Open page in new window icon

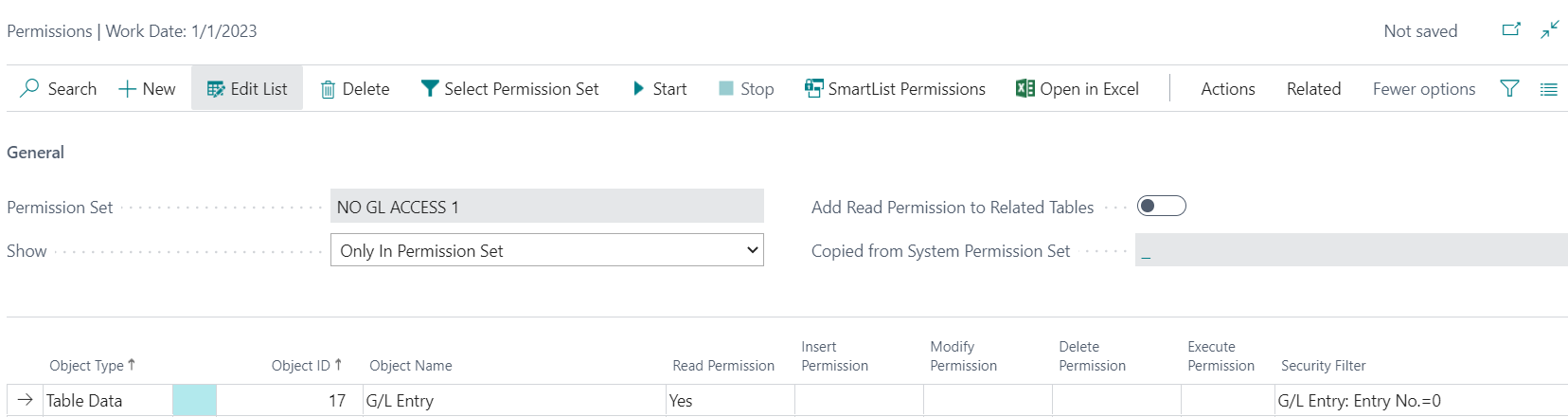(x=1511, y=30)
